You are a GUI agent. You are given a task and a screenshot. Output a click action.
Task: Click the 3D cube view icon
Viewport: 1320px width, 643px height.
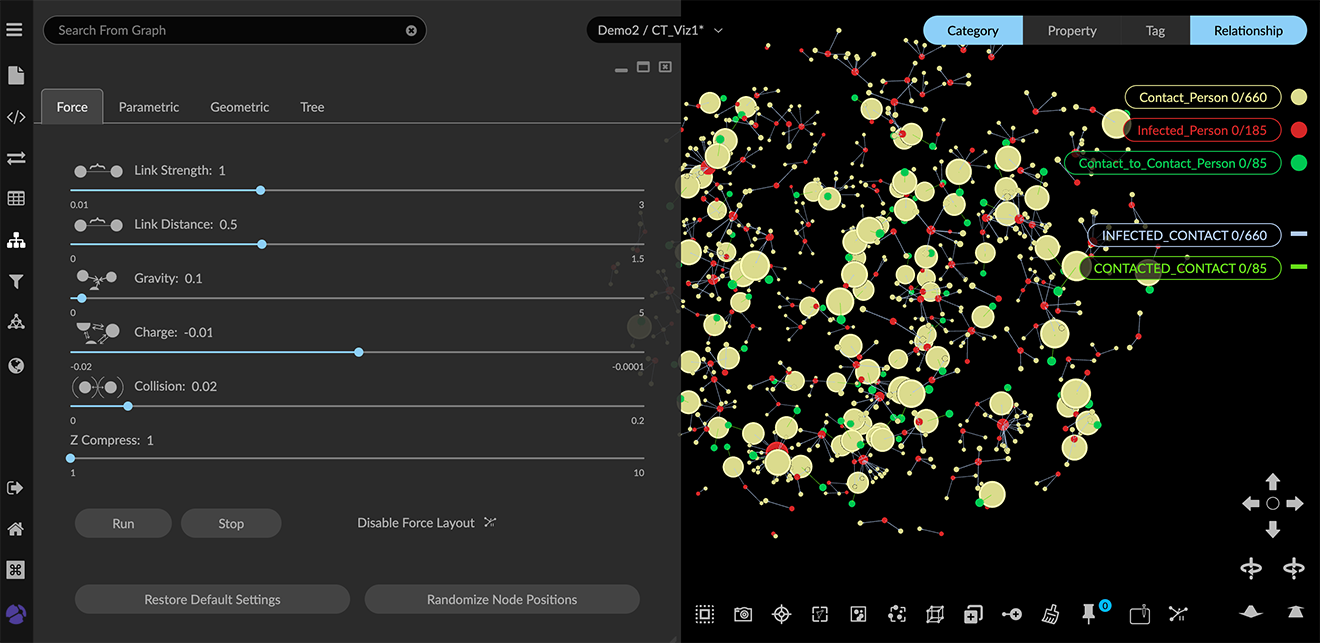coord(935,614)
